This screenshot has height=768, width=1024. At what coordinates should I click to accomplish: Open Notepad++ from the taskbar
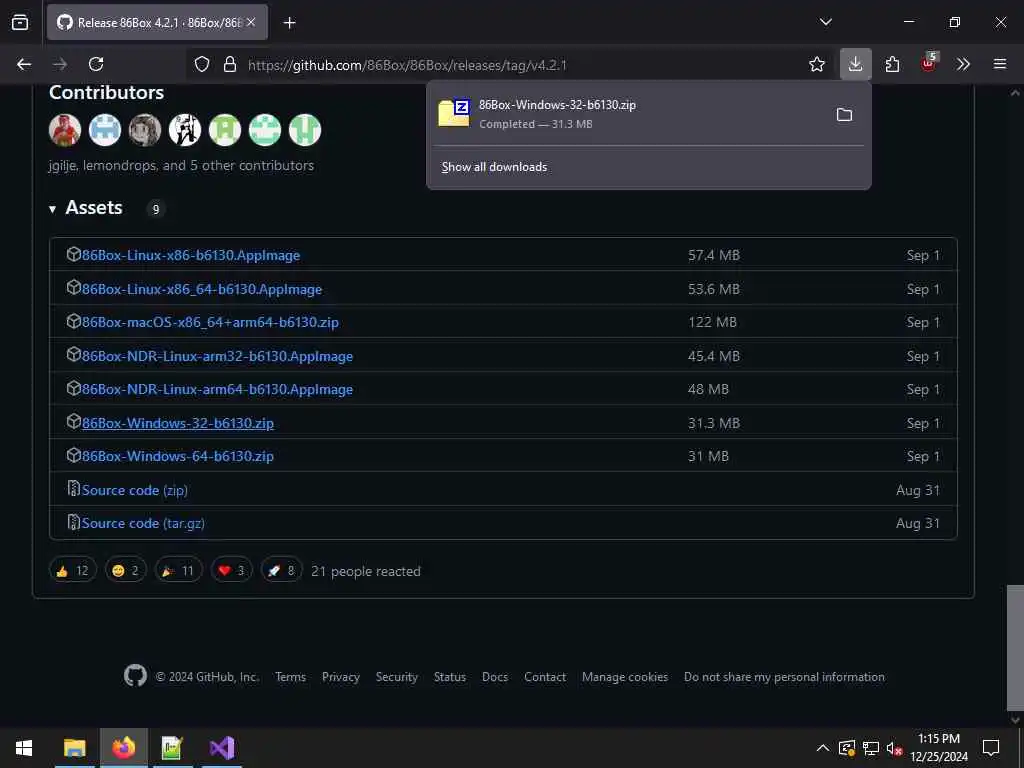tap(172, 748)
